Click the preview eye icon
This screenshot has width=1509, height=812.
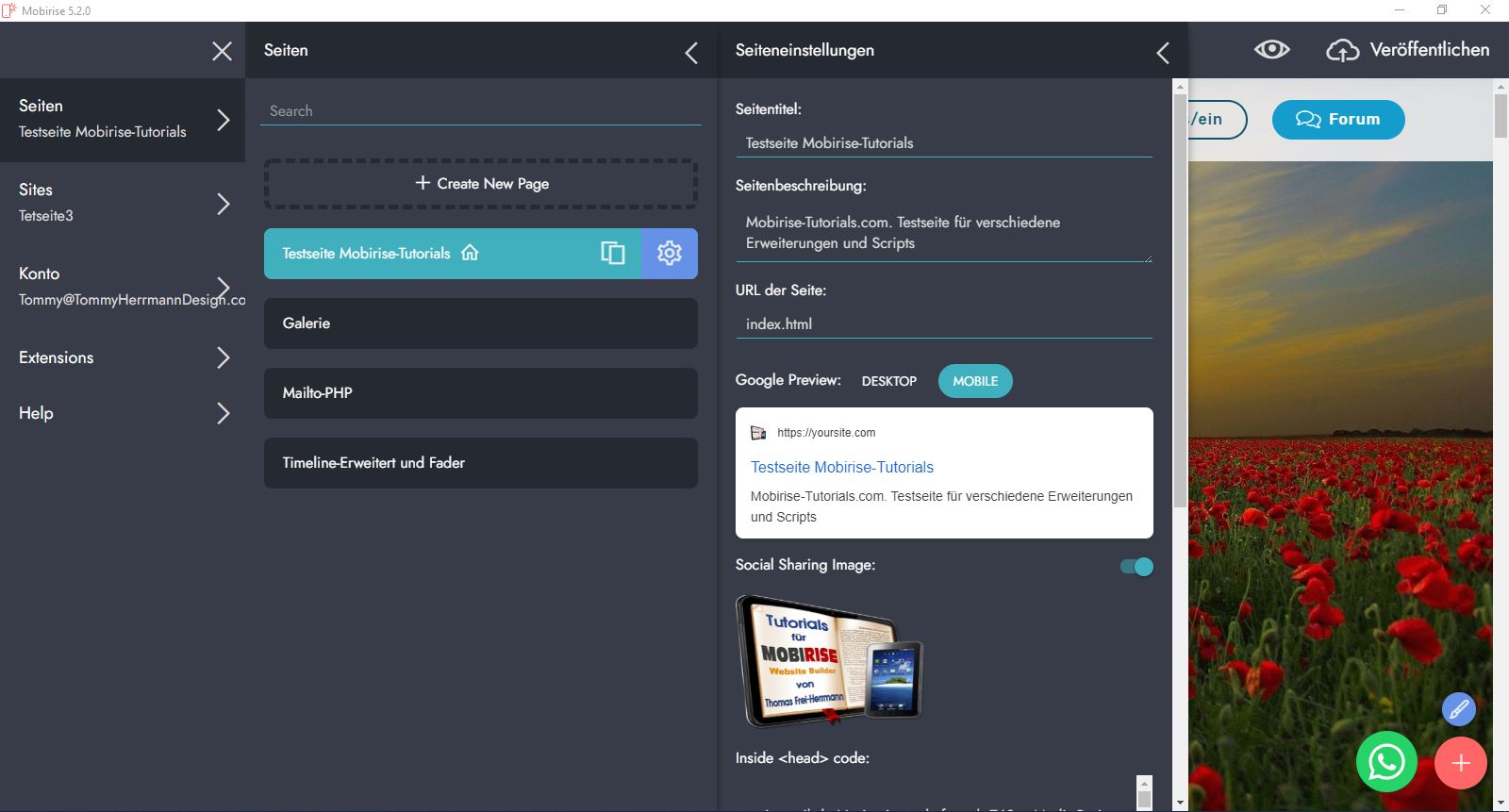tap(1271, 50)
